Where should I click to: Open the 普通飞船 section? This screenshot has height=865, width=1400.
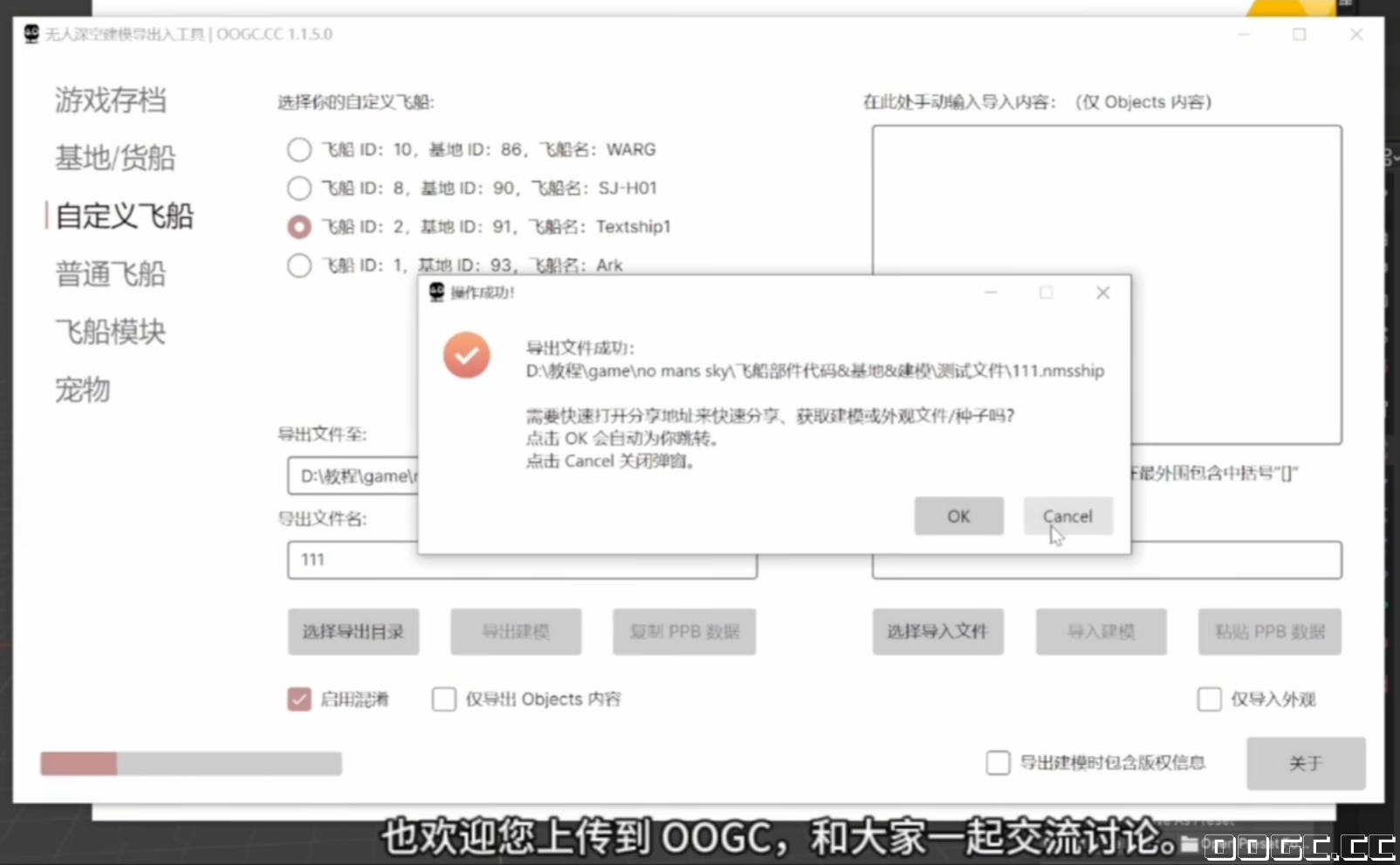pyautogui.click(x=110, y=274)
